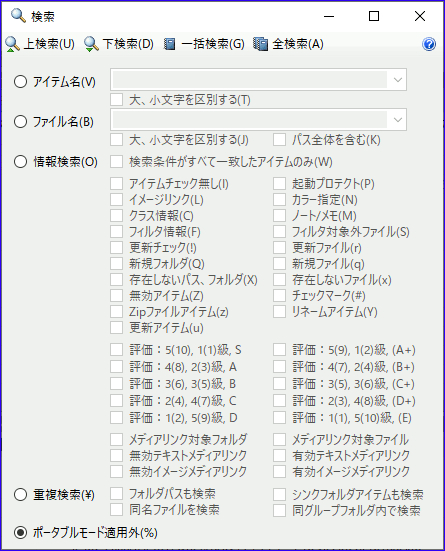
Task: Expand the アイテム名 combo box dropdown arrow
Action: (x=398, y=80)
